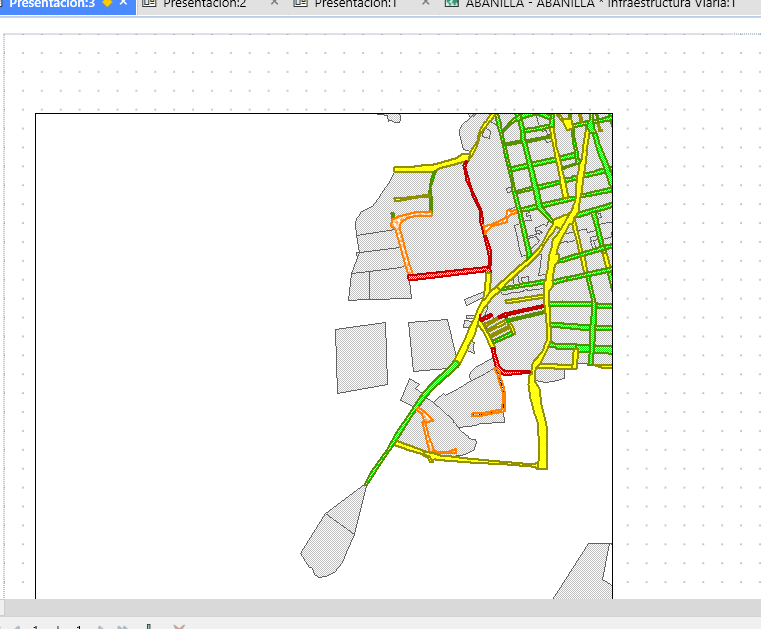Click the layout icon of Presentación:1 tab
The height and width of the screenshot is (629, 761).
click(x=301, y=3)
